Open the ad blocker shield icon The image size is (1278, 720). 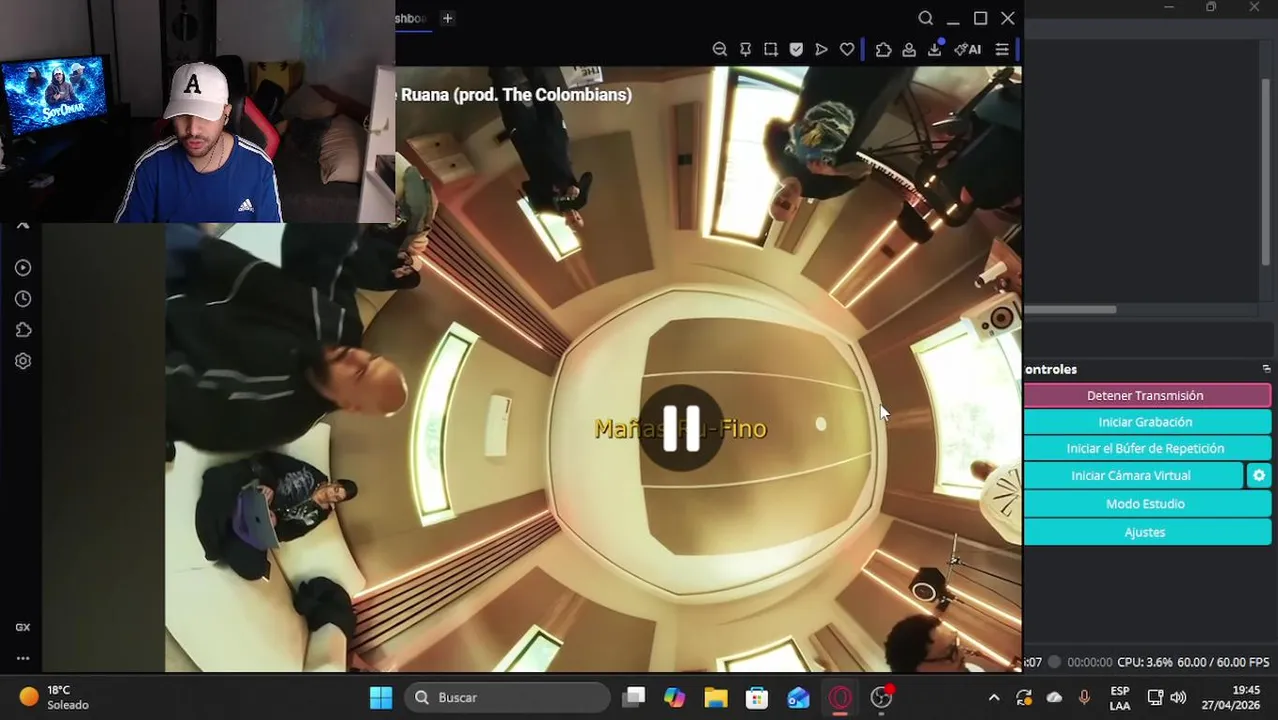796,49
